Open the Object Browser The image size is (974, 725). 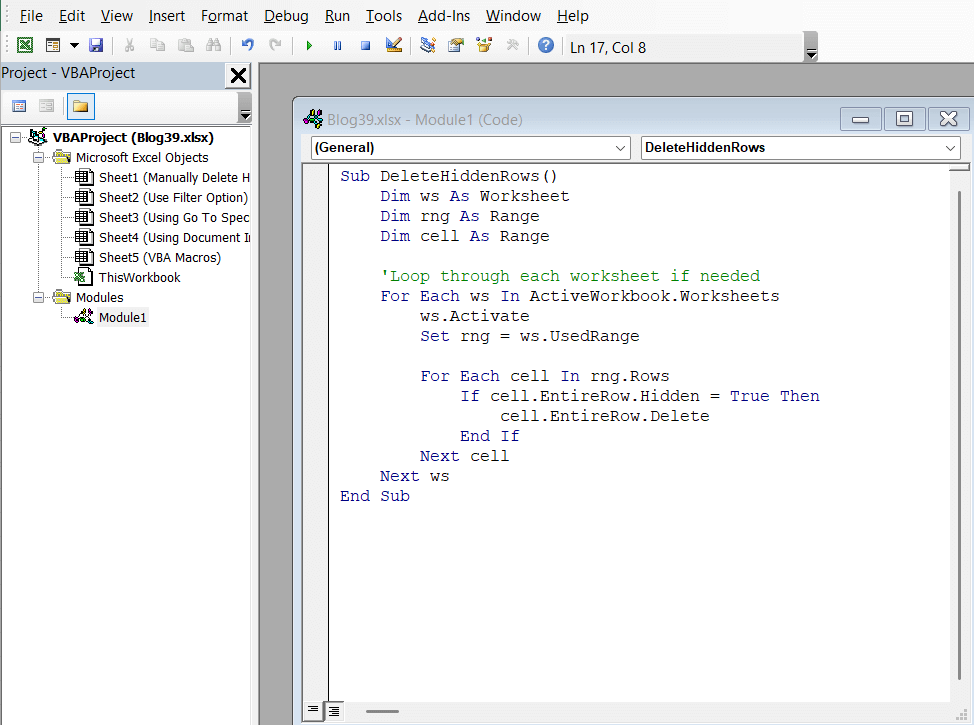pos(486,45)
